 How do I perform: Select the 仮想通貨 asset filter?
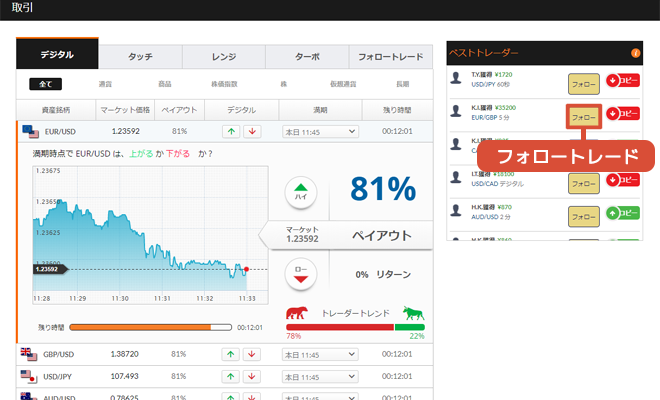coord(343,84)
